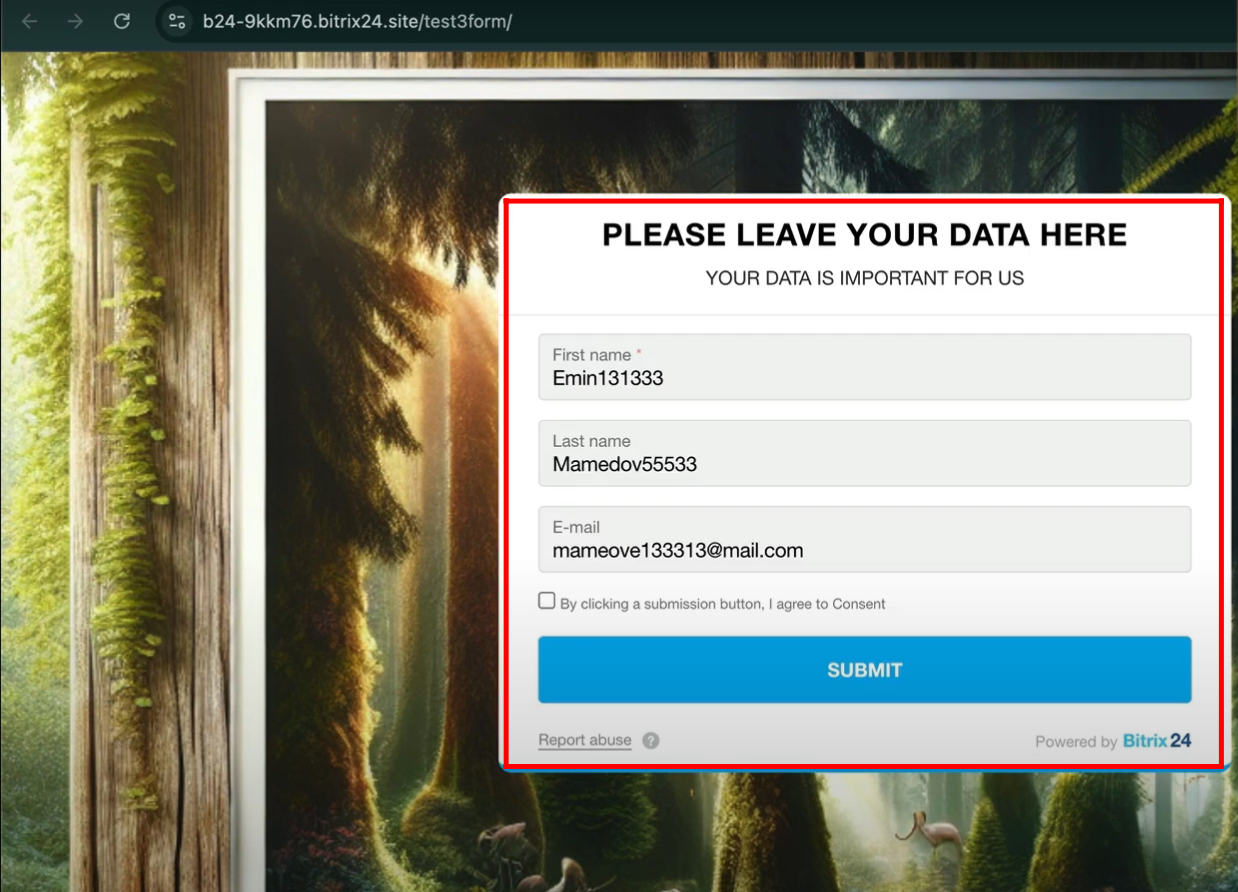Image resolution: width=1238 pixels, height=892 pixels.
Task: Reload the page with the refresh icon
Action: point(122,21)
